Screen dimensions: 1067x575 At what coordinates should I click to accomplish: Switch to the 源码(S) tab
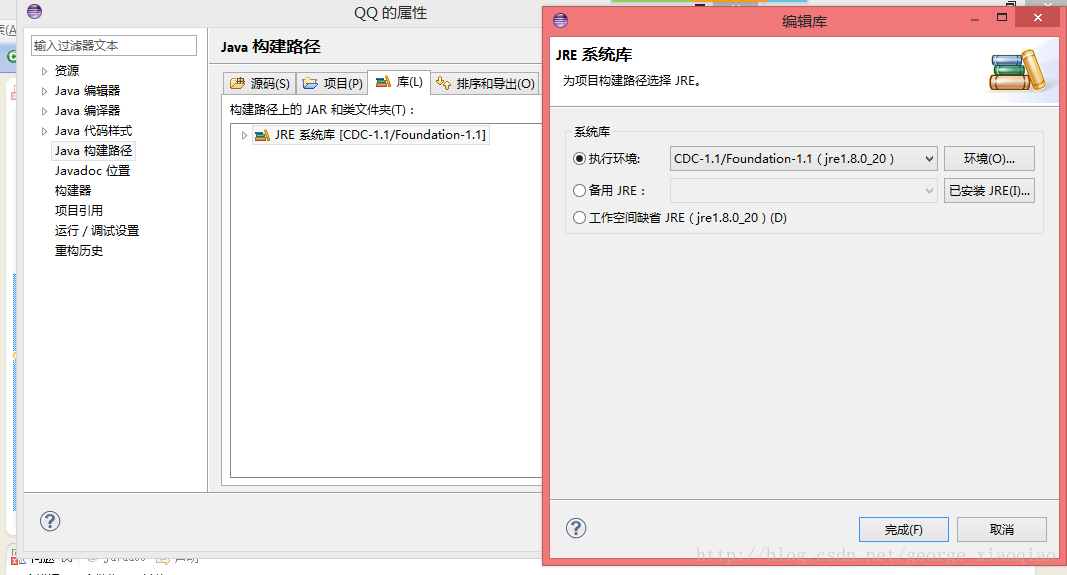(259, 83)
